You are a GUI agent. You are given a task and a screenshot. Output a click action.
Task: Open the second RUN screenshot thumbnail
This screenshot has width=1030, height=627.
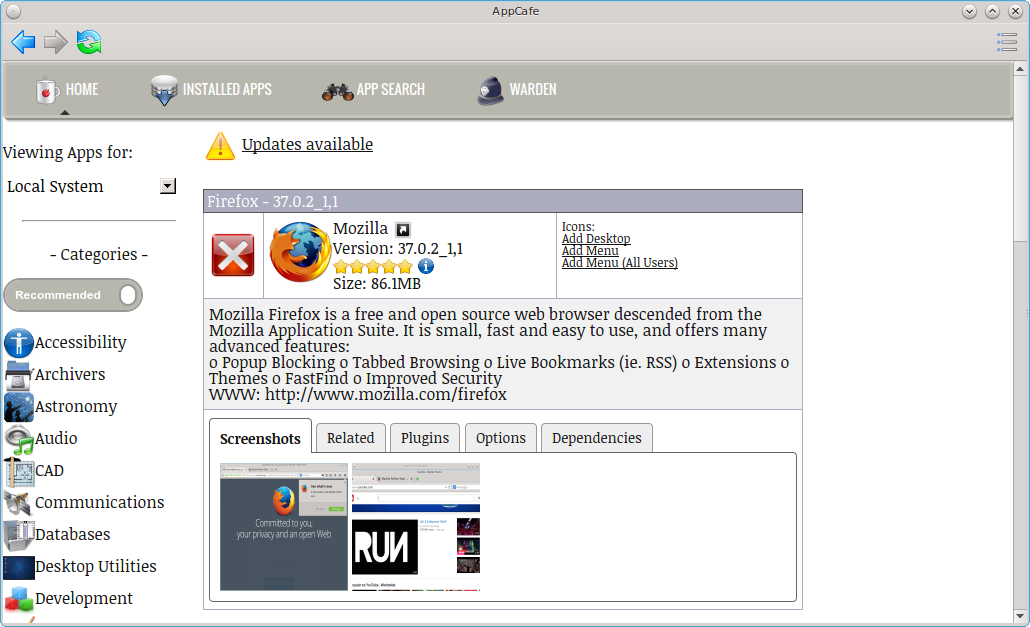(416, 527)
